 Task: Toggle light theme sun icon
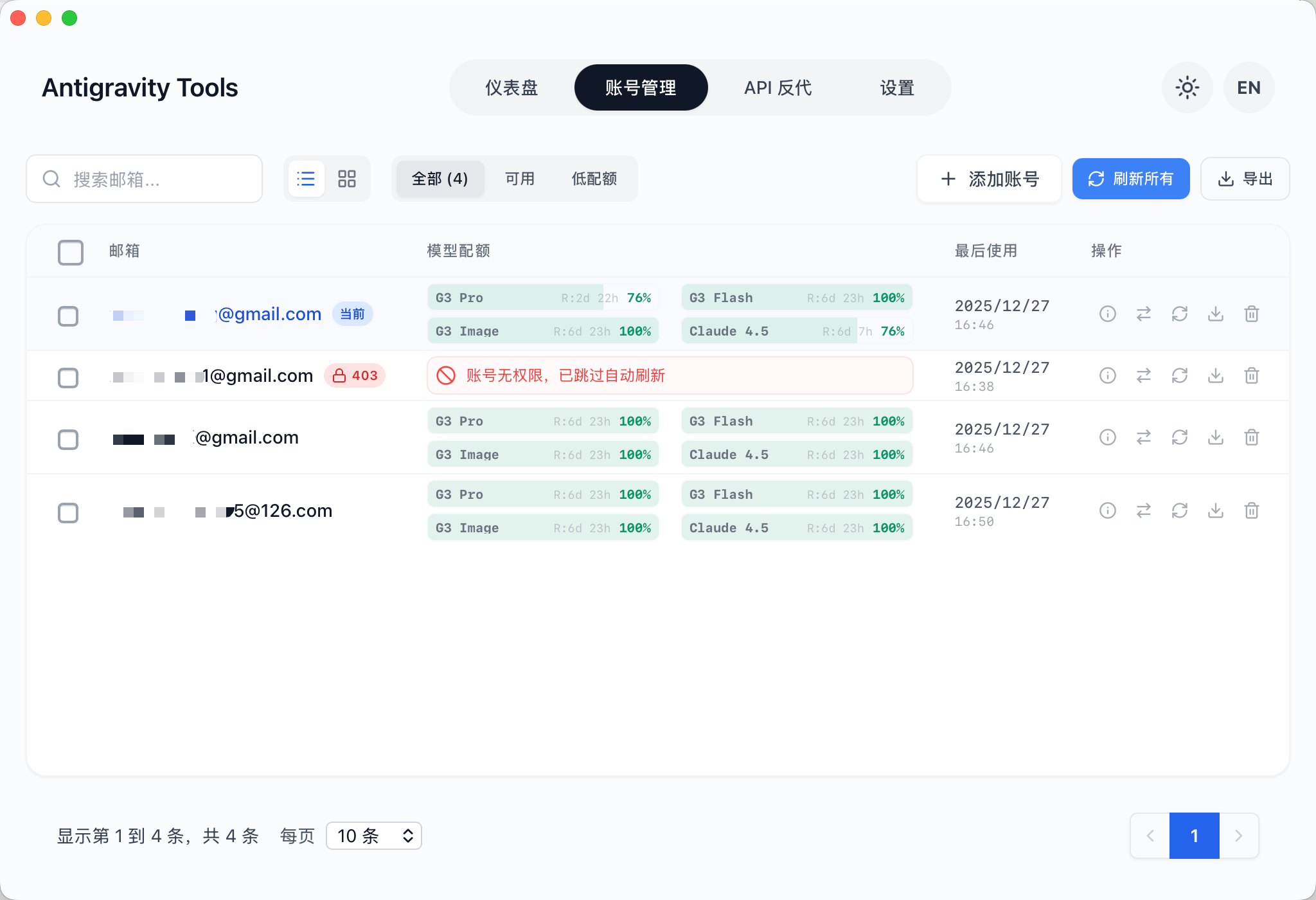(1187, 87)
